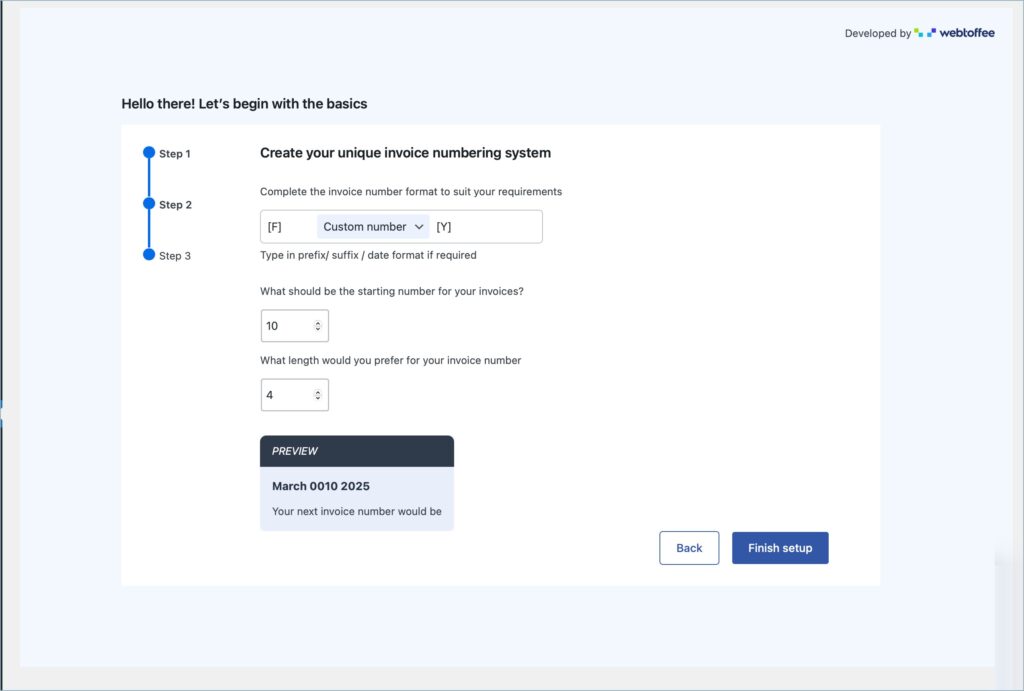
Task: Click 'Hello there! Let's begin with the basics'
Action: (x=244, y=104)
